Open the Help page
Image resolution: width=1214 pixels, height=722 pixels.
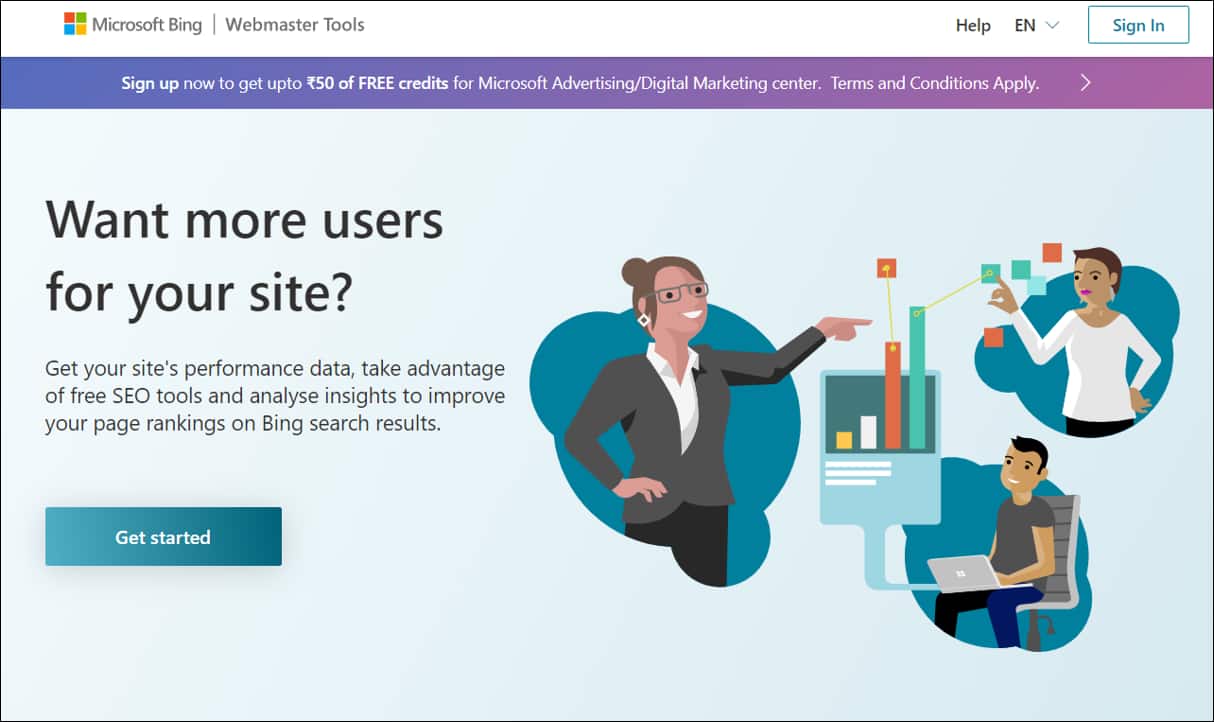973,25
